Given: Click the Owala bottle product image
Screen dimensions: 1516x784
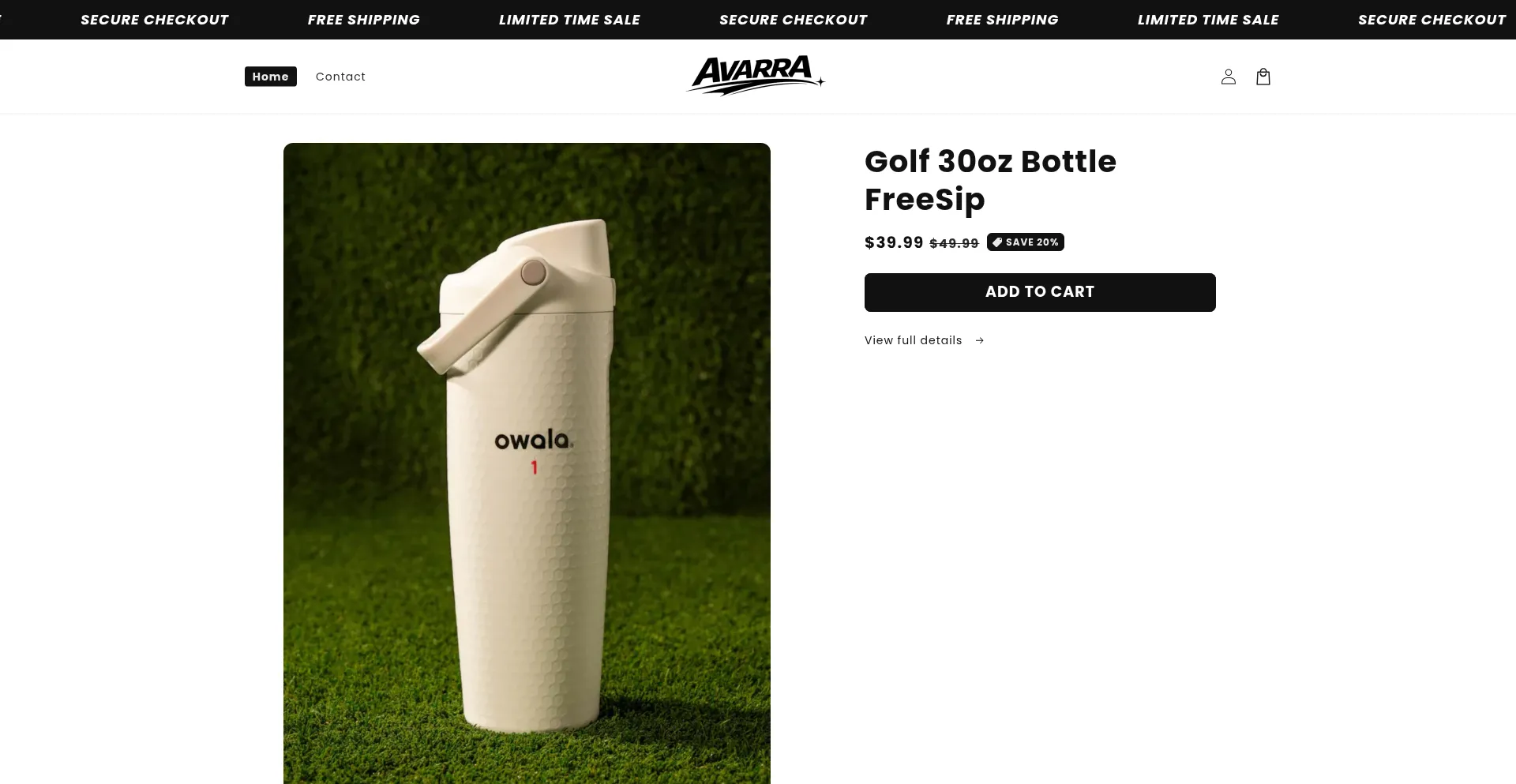Looking at the screenshot, I should (x=527, y=463).
